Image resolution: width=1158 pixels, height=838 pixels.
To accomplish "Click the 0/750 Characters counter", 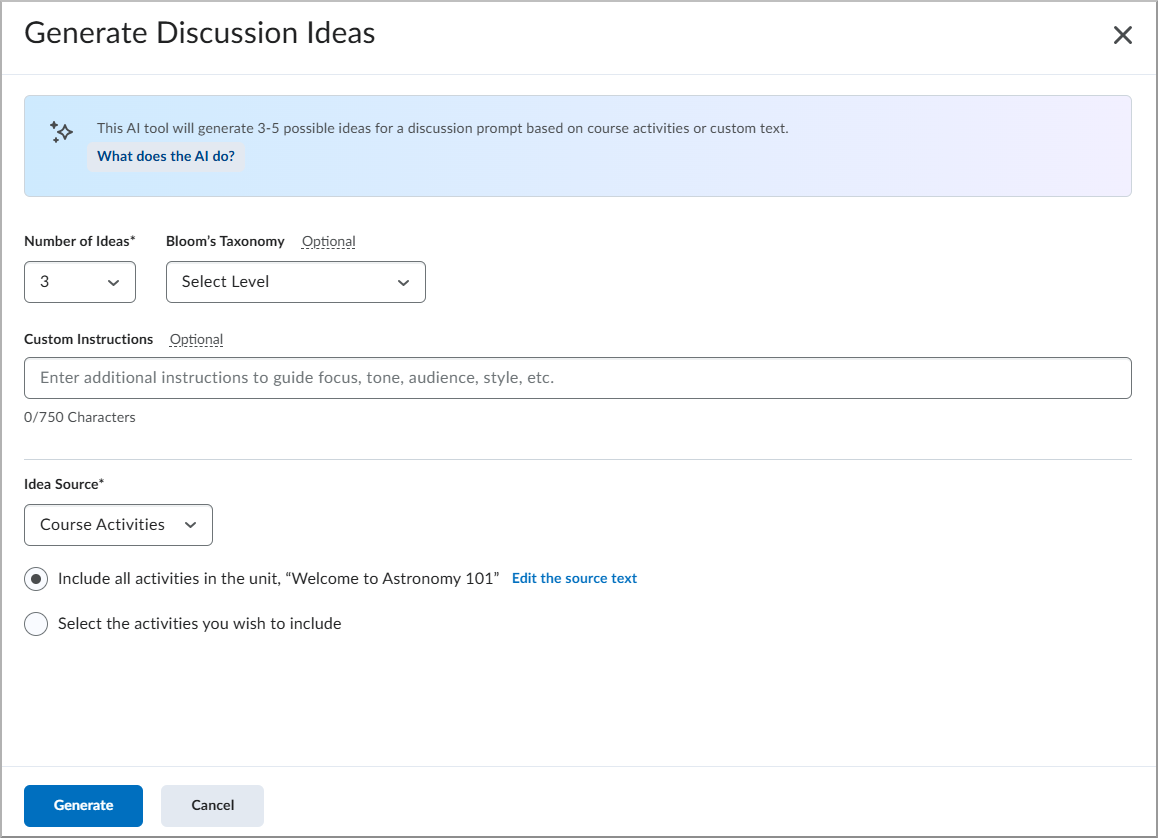I will coord(80,417).
